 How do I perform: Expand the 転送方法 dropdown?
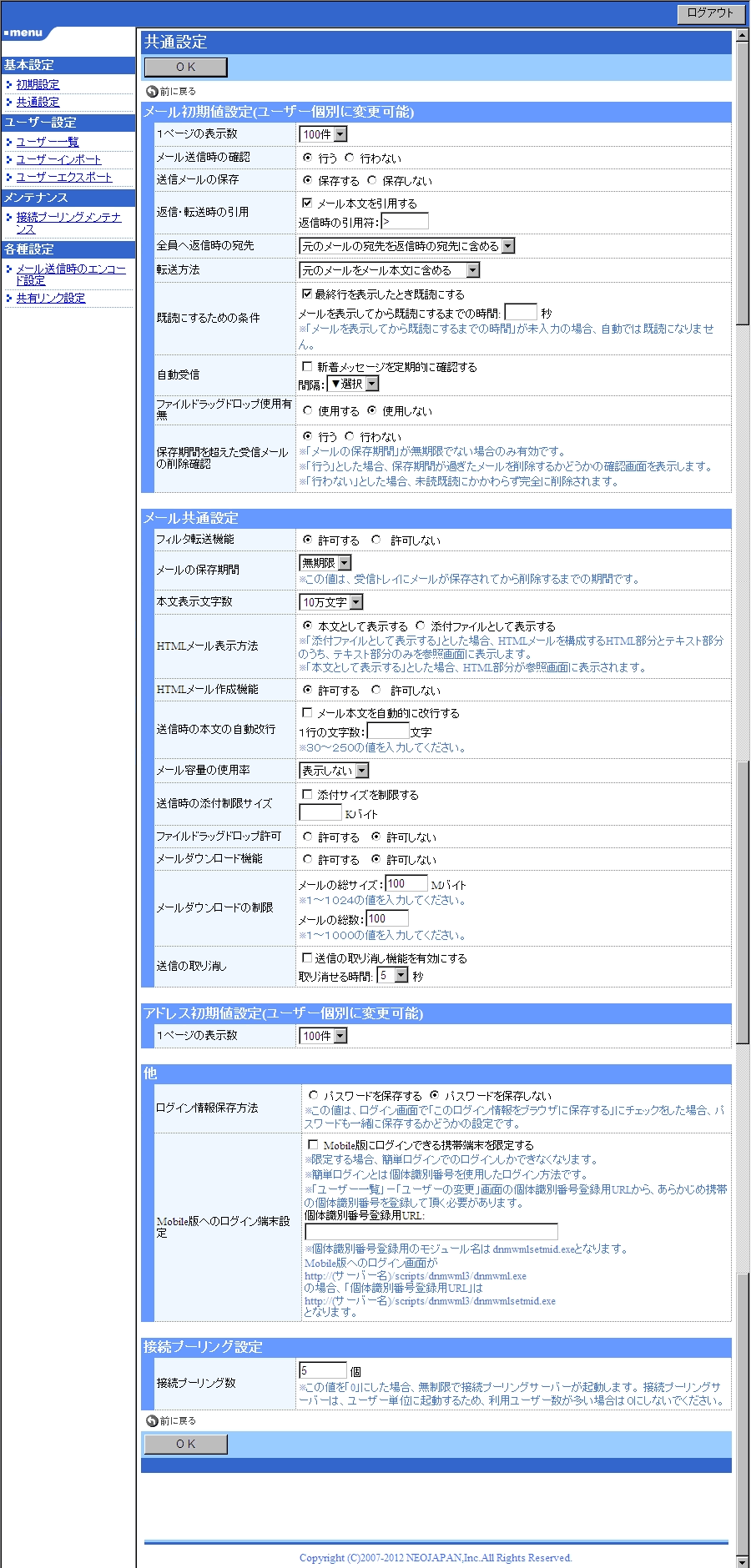pos(472,270)
